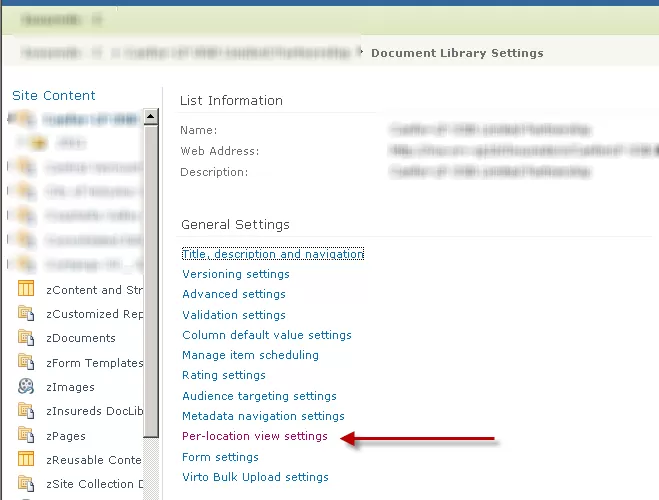This screenshot has width=659, height=500.
Task: Open Manage item scheduling link
Action: [x=250, y=355]
